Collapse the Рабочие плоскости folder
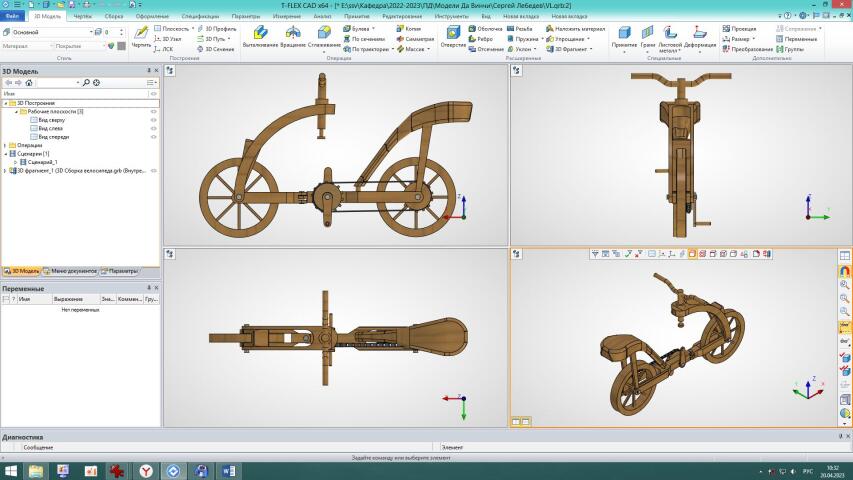 [x=16, y=112]
